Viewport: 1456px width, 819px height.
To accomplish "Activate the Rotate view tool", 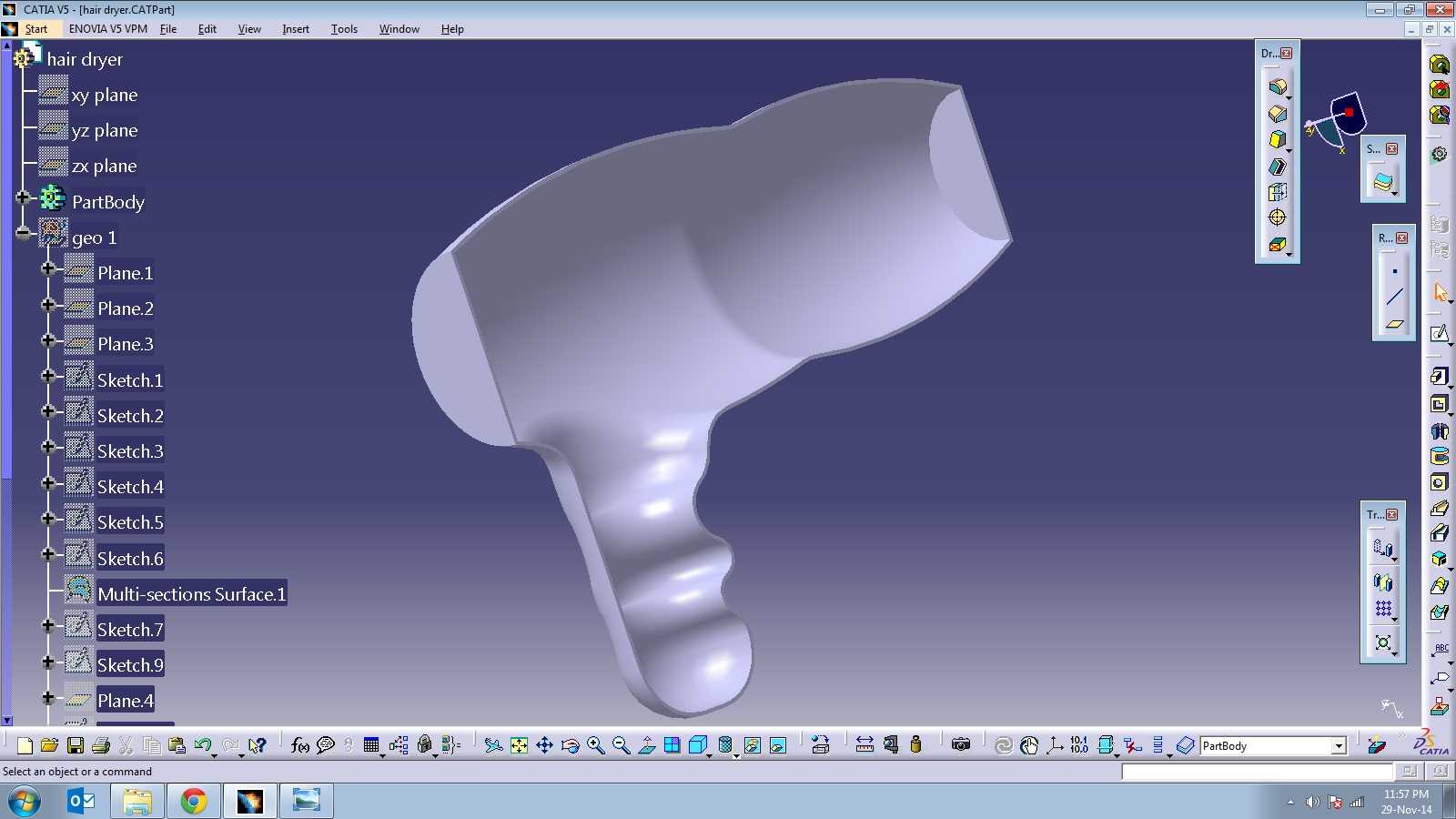I will 571,745.
